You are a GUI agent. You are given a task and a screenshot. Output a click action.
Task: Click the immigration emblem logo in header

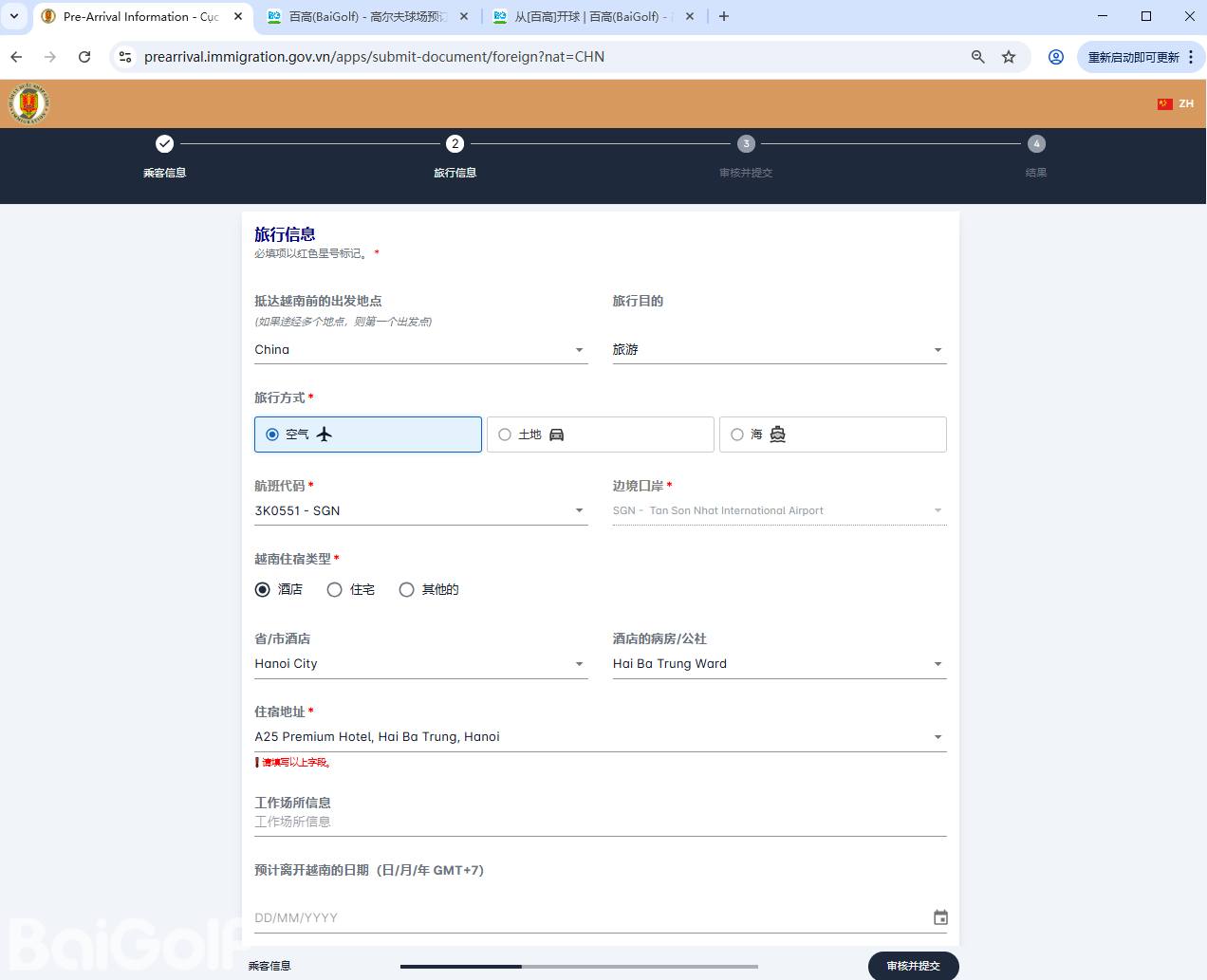pyautogui.click(x=29, y=103)
